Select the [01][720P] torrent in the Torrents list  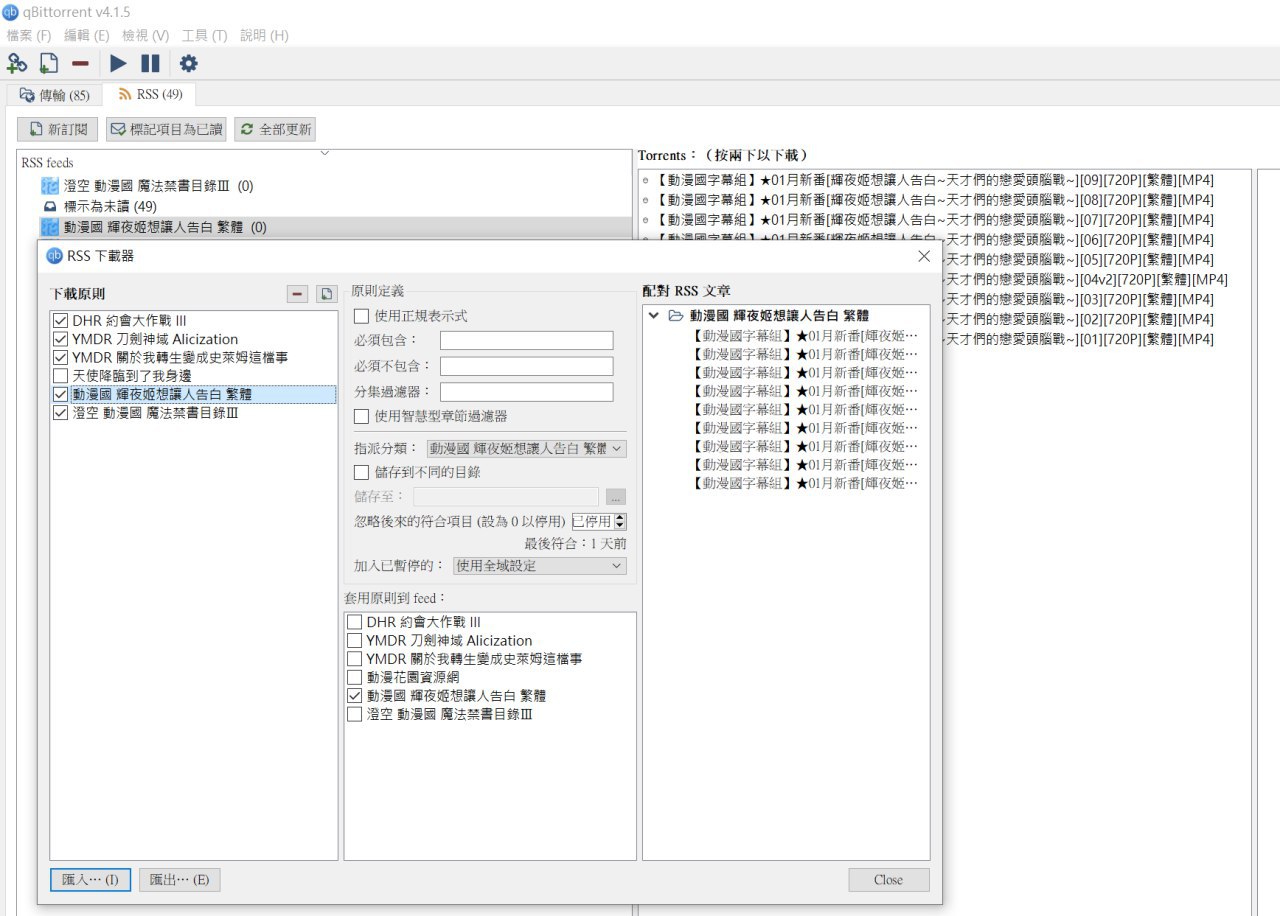pos(1096,340)
